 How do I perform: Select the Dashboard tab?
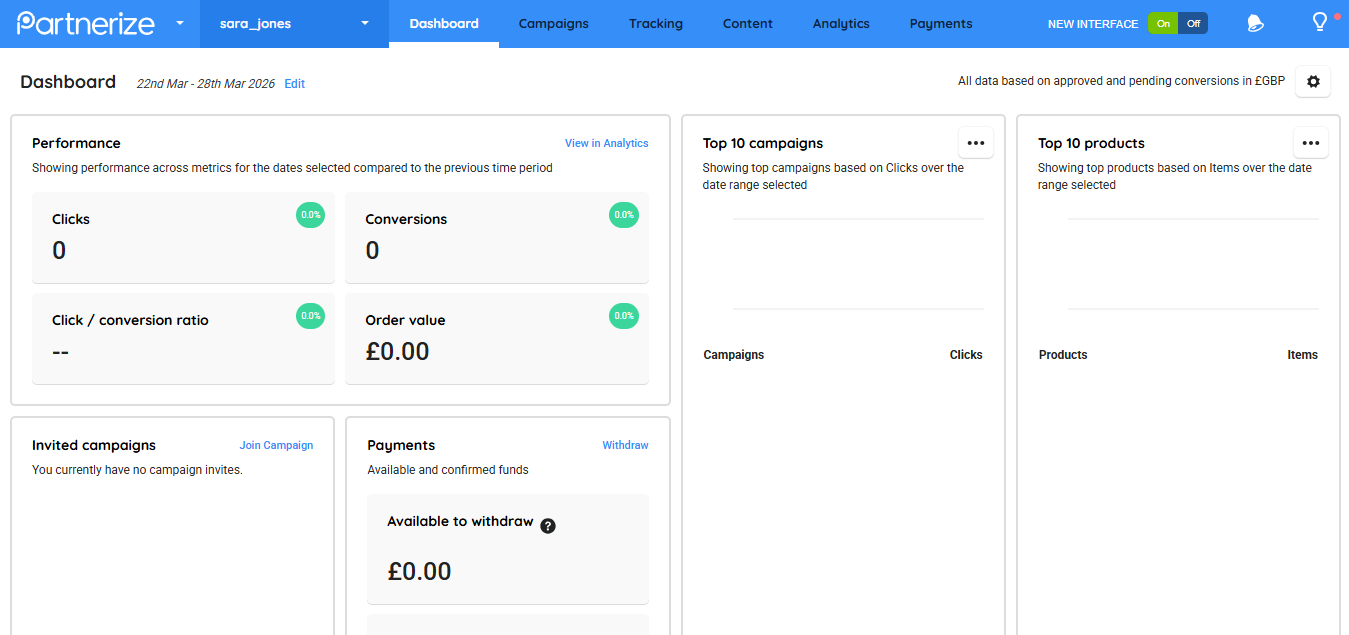pyautogui.click(x=444, y=24)
